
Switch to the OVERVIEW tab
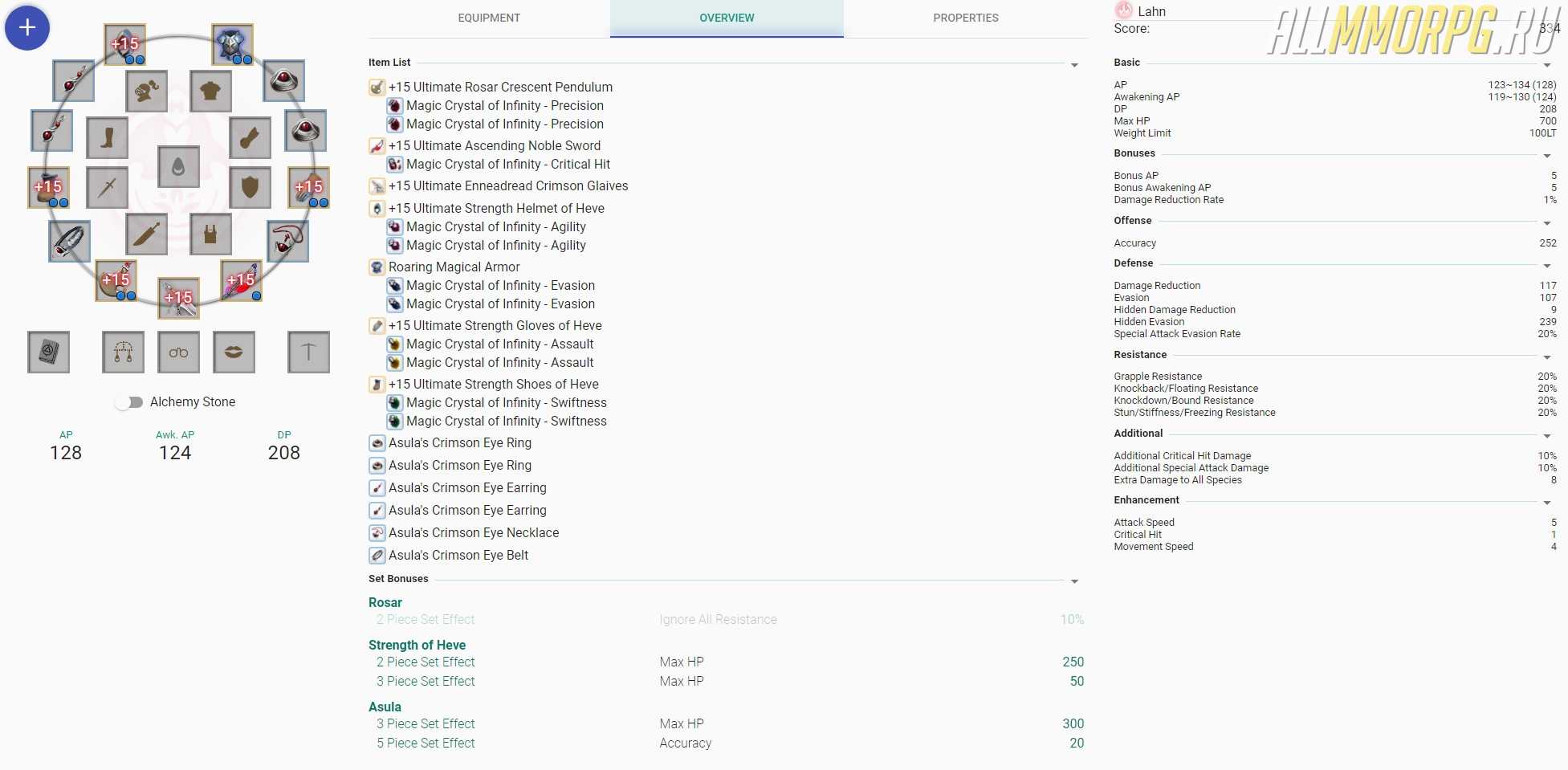727,18
